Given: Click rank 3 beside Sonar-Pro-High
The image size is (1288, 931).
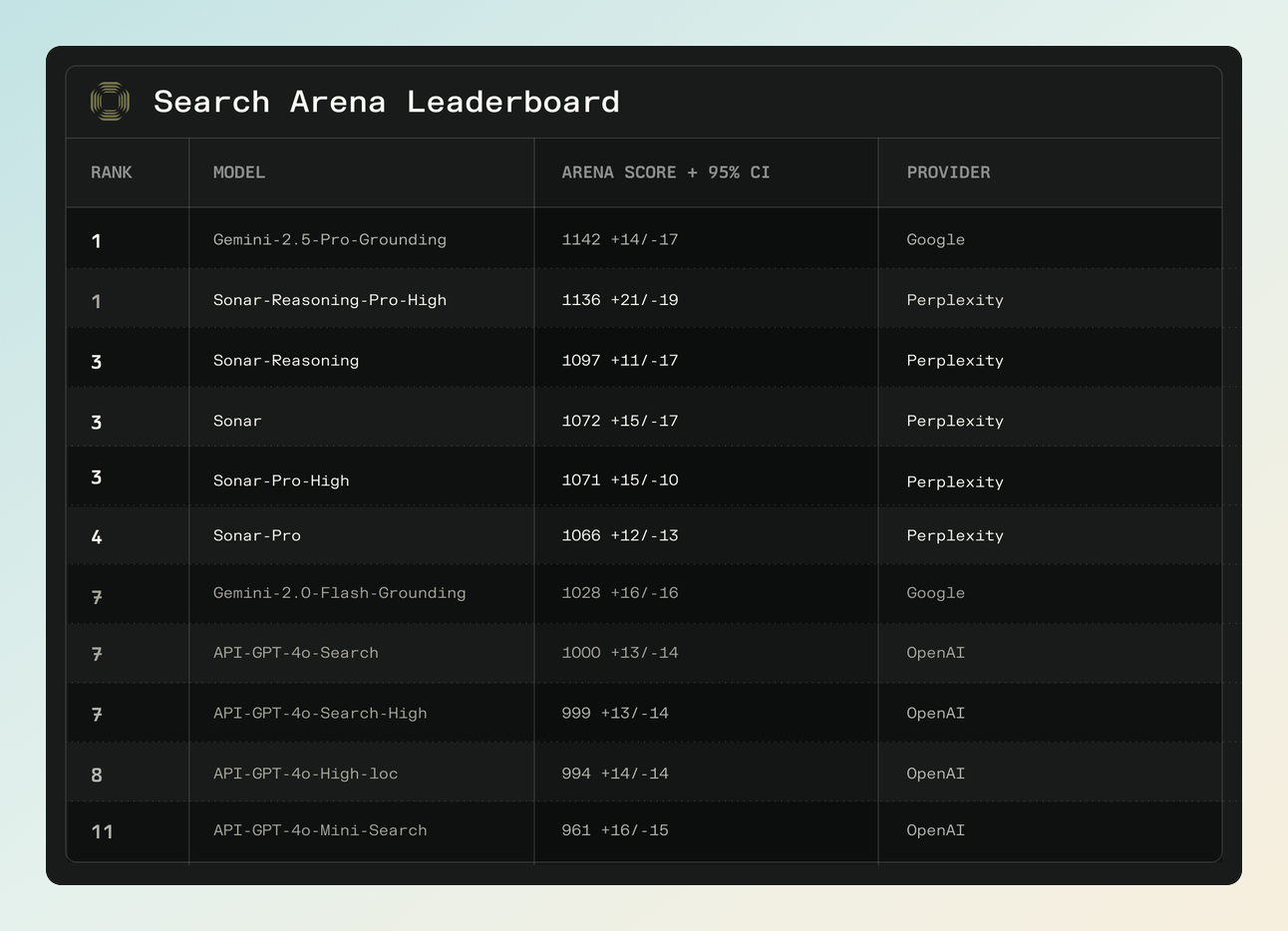Looking at the screenshot, I should point(96,477).
